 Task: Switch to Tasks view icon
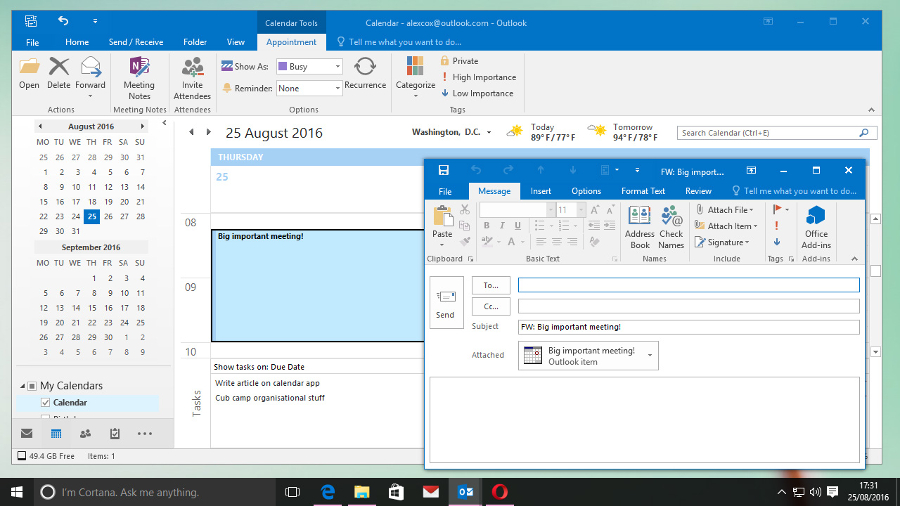(x=115, y=434)
